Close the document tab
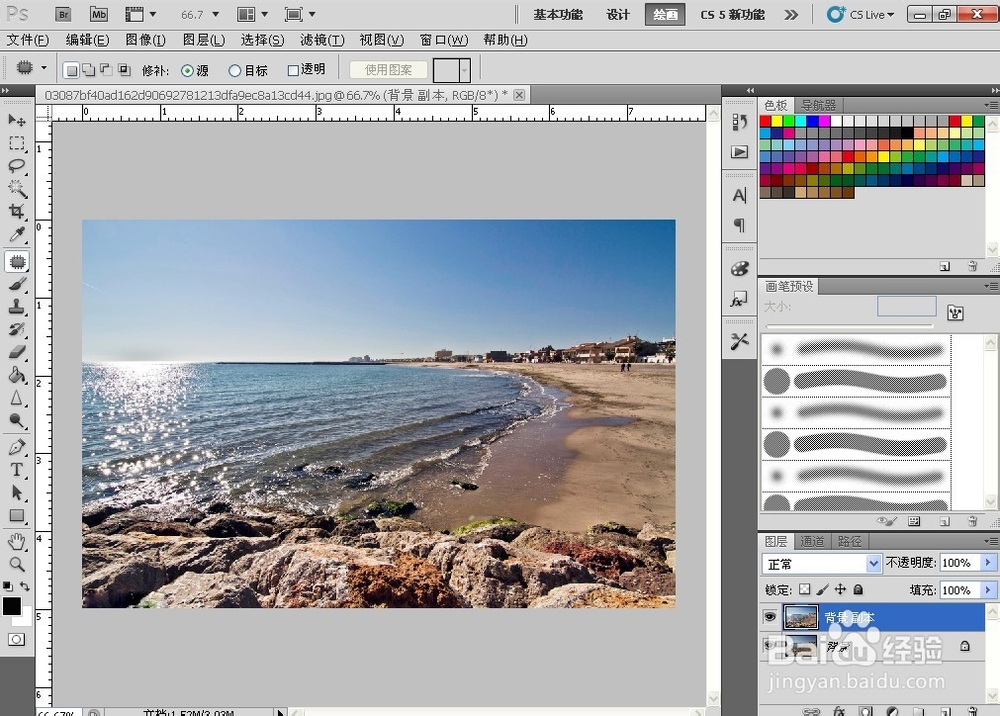 (x=520, y=95)
